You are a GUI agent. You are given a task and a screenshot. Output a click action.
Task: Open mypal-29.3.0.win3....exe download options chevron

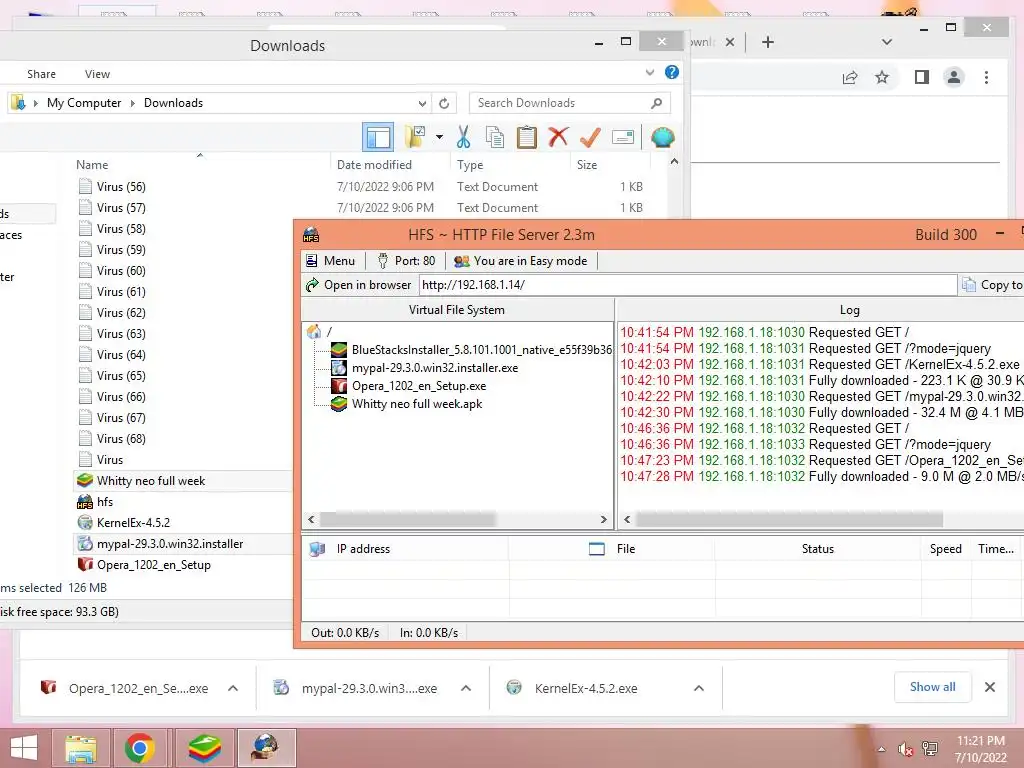pos(466,688)
